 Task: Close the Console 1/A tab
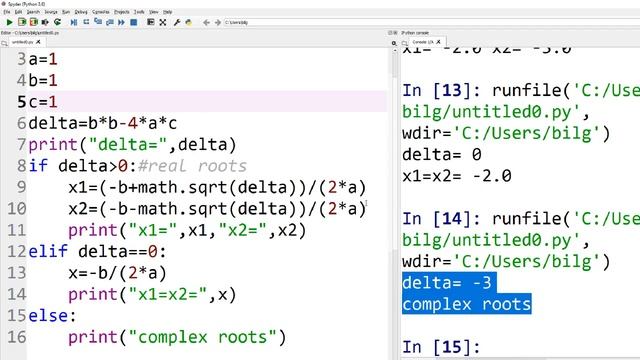pyautogui.click(x=438, y=42)
